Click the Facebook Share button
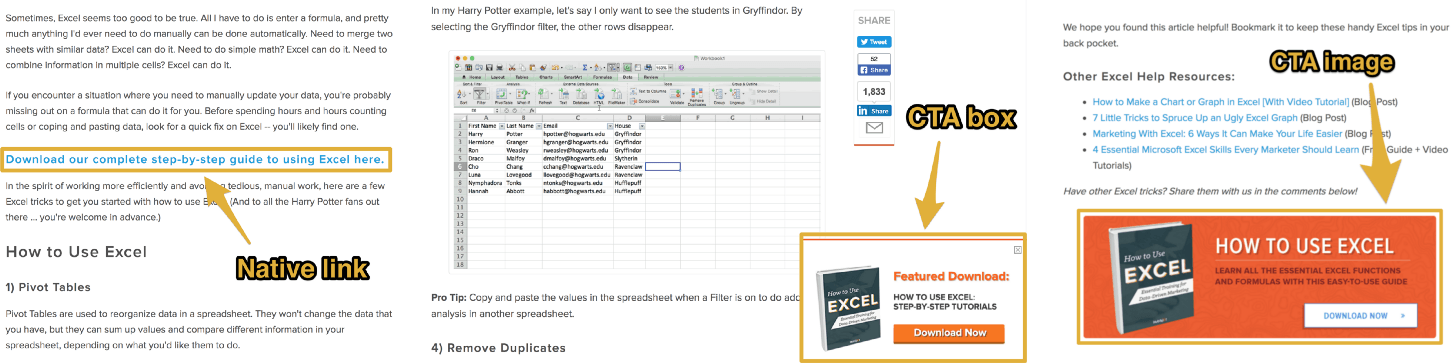The image size is (1454, 363). pyautogui.click(x=874, y=70)
